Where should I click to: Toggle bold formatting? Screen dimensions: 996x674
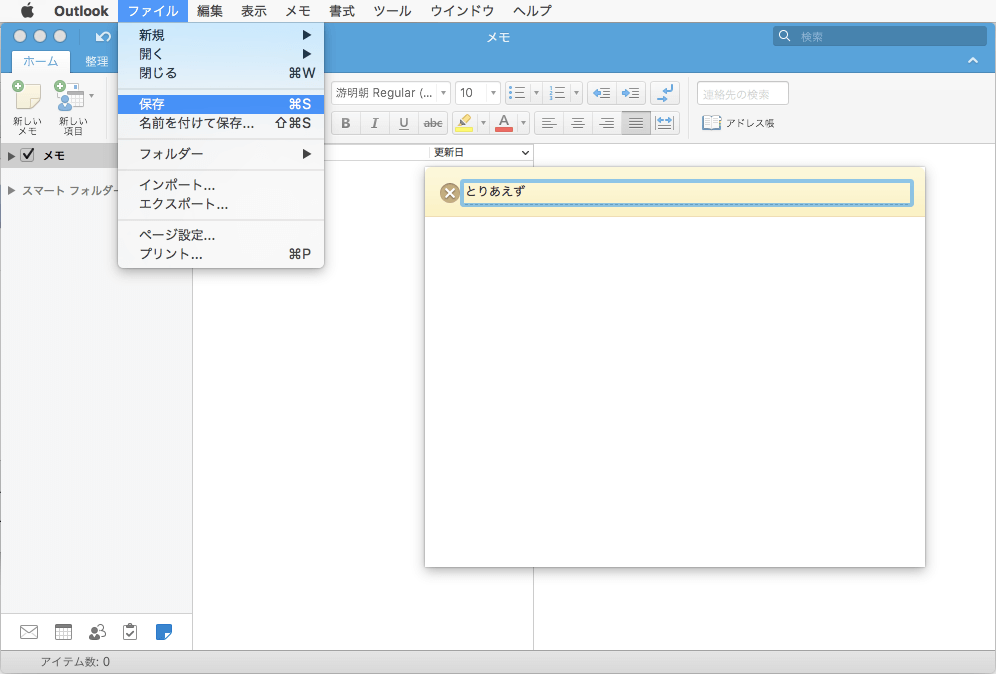(x=346, y=123)
